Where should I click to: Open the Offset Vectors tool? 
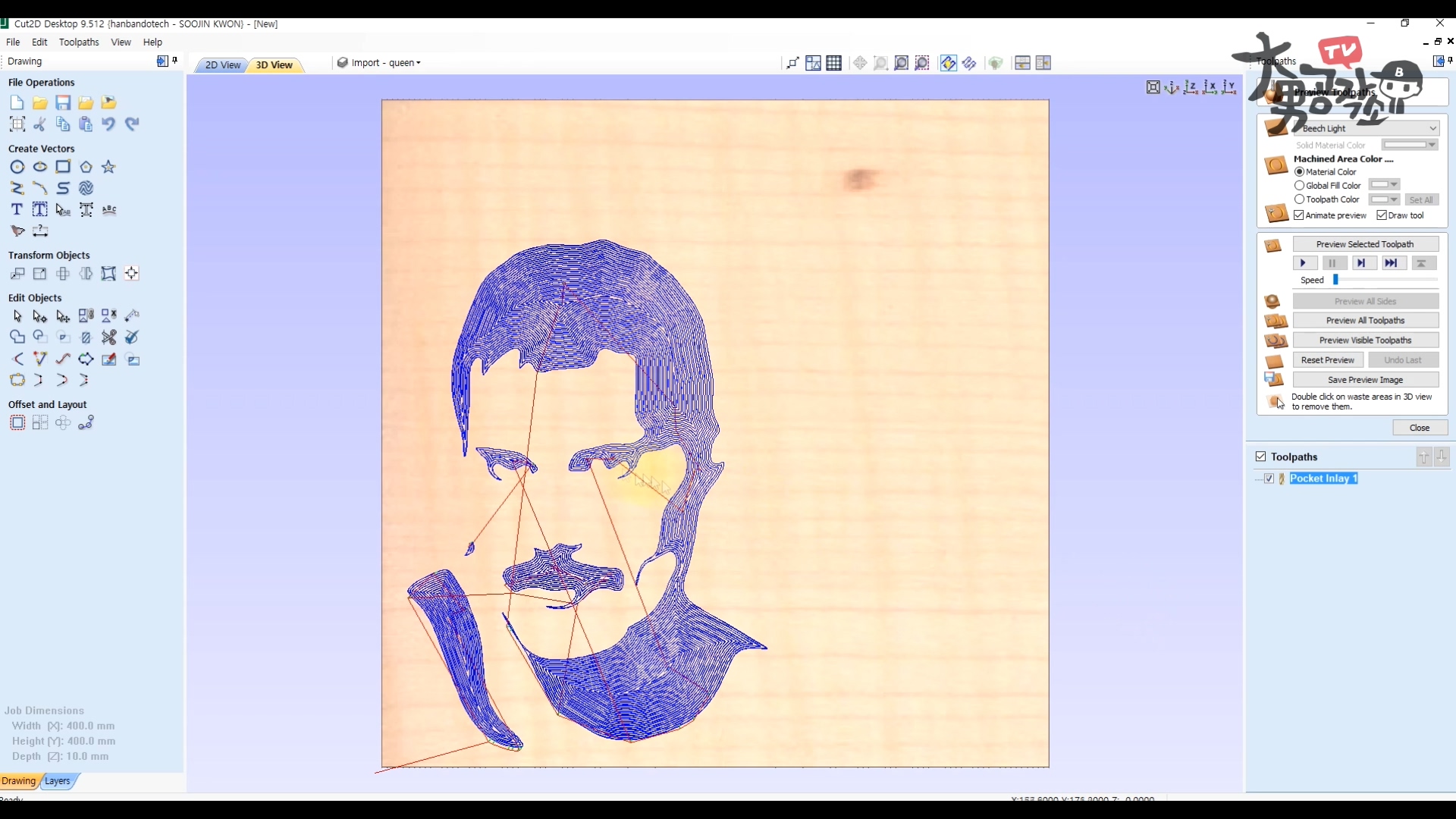(x=17, y=423)
